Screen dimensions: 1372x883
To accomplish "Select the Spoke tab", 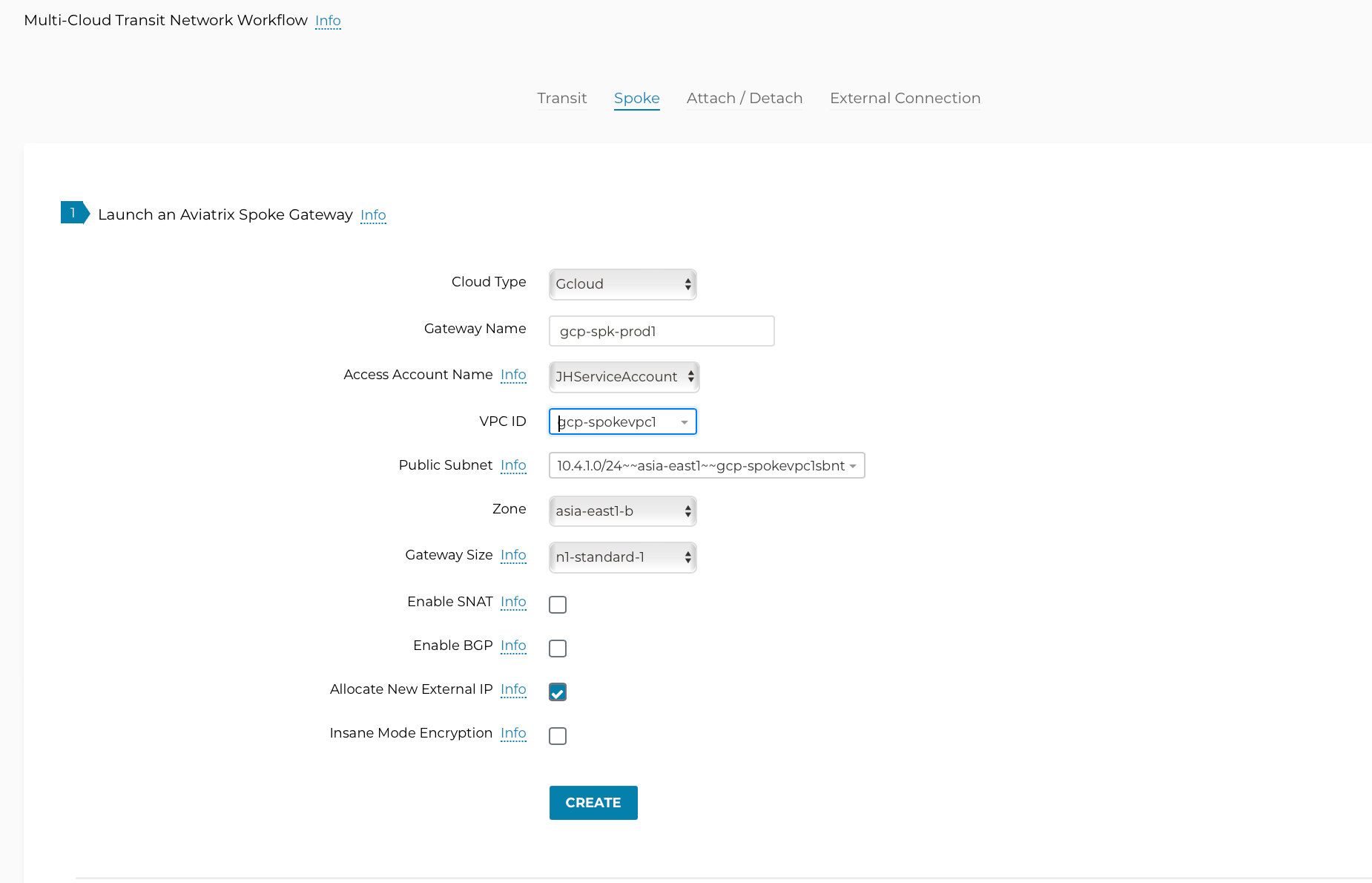I will pos(636,98).
